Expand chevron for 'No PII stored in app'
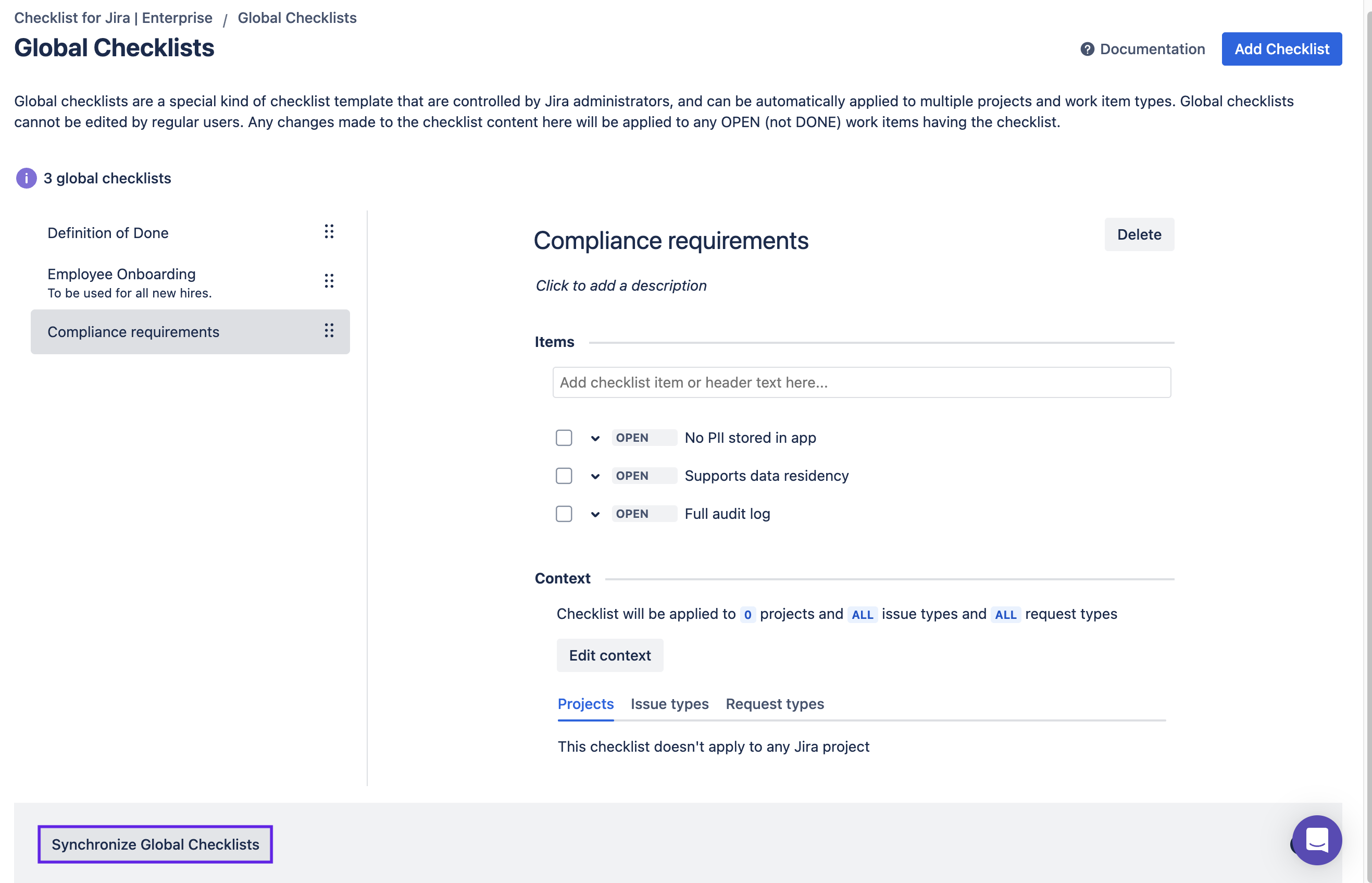The width and height of the screenshot is (1372, 883). coord(595,439)
